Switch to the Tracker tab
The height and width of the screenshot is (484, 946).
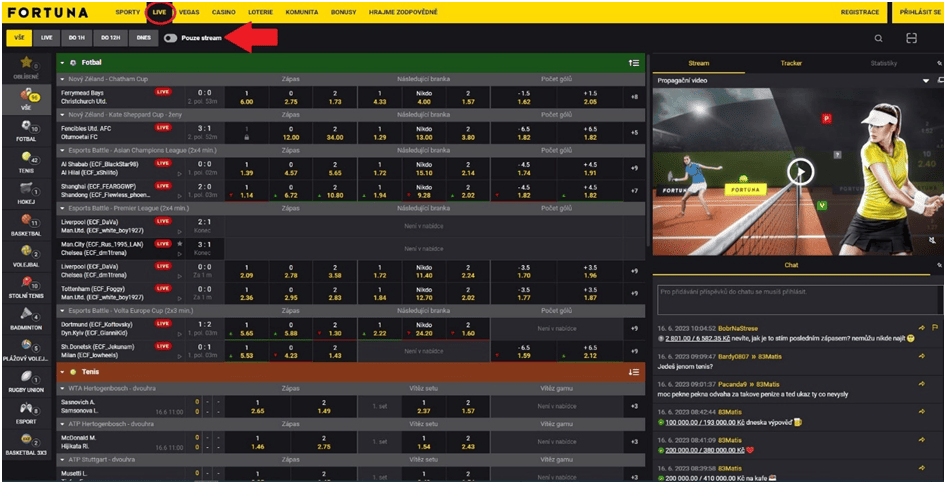pyautogui.click(x=791, y=63)
